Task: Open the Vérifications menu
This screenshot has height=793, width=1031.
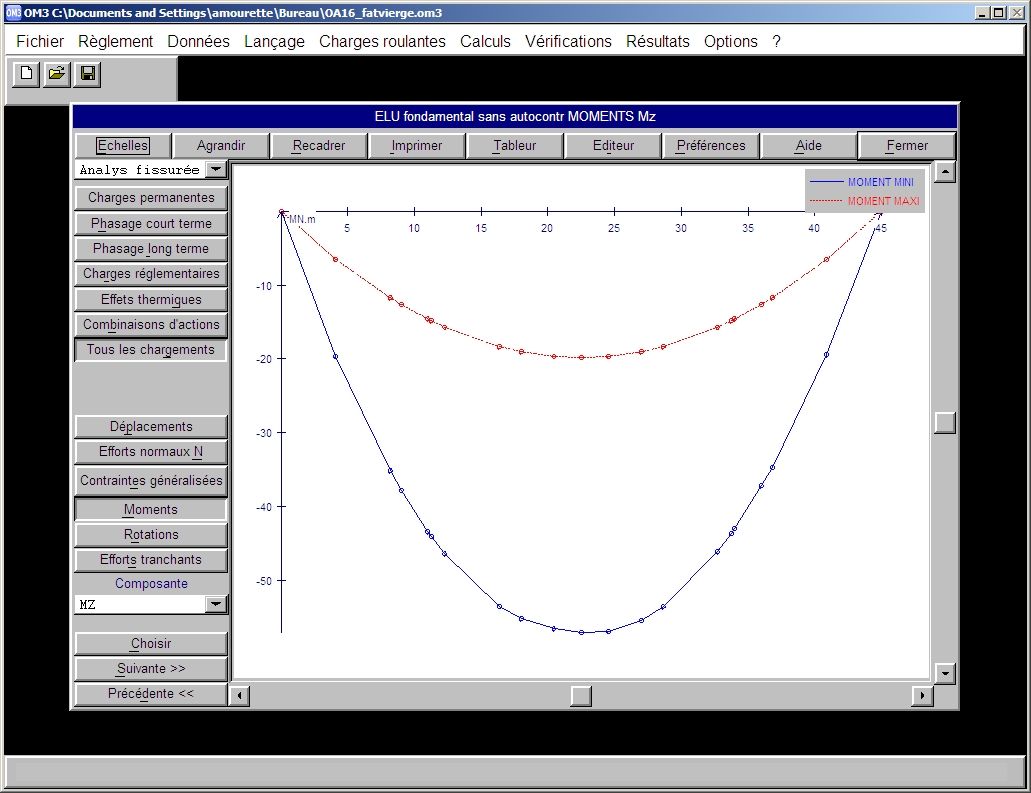Action: (568, 41)
